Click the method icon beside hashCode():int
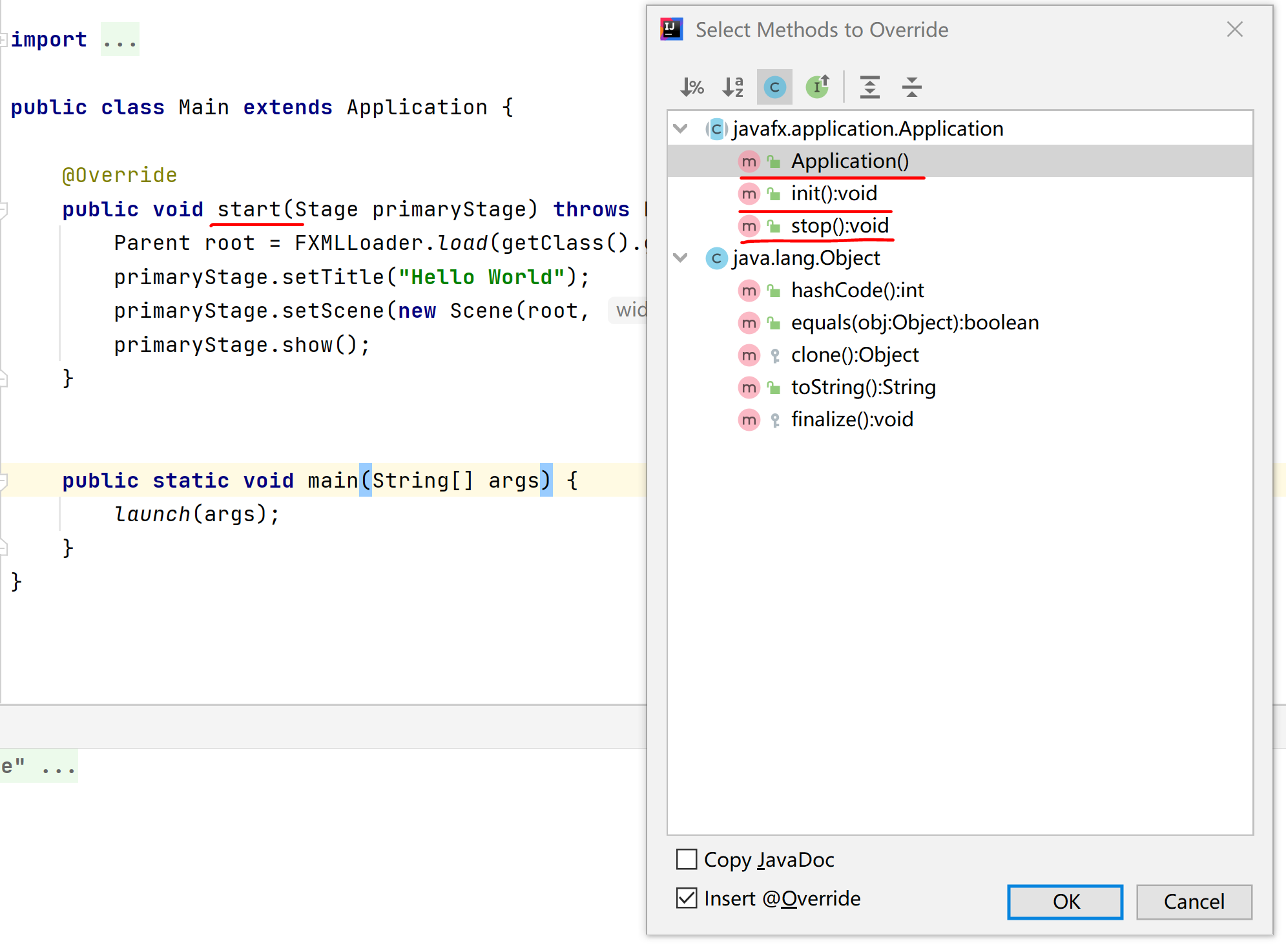Viewport: 1286px width, 952px height. click(749, 291)
